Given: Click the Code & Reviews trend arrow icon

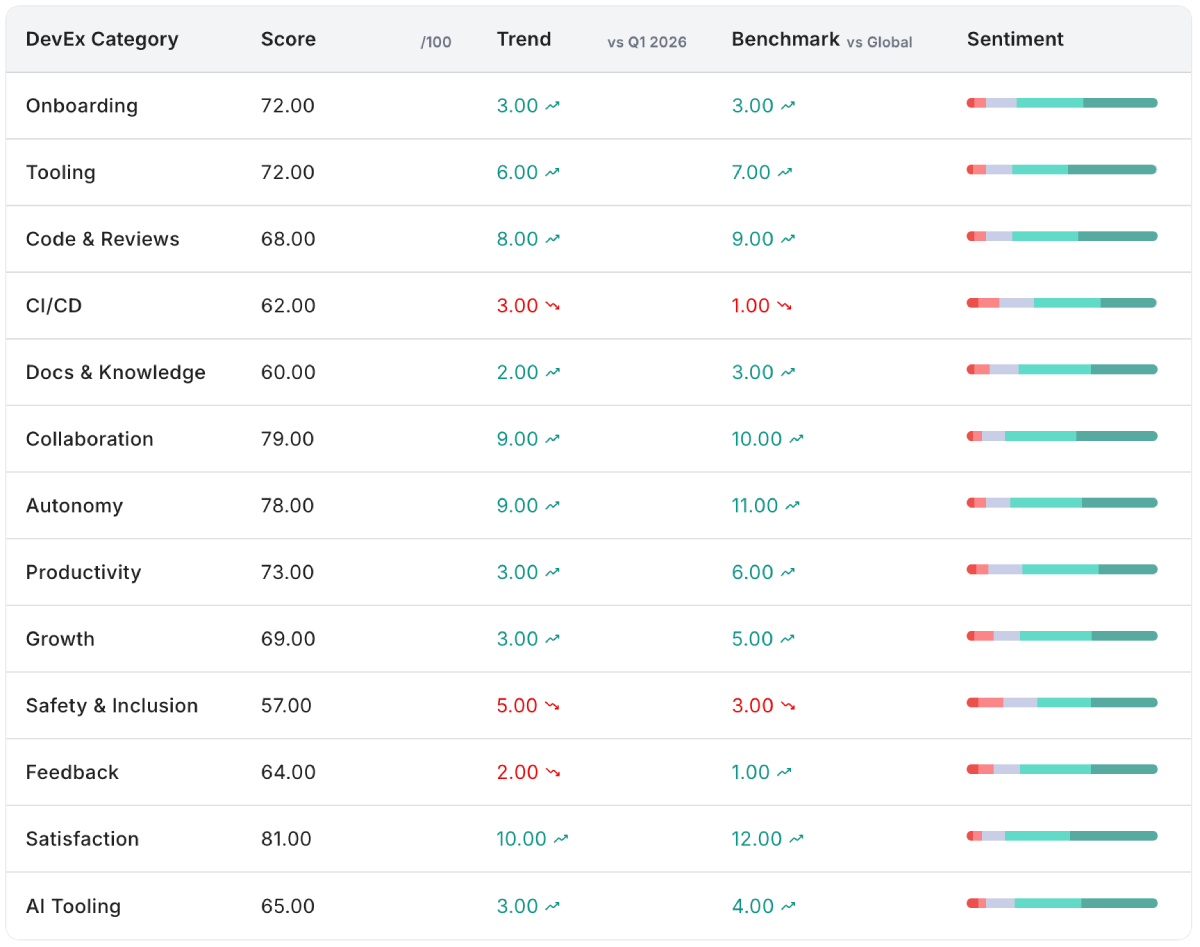Looking at the screenshot, I should (553, 239).
